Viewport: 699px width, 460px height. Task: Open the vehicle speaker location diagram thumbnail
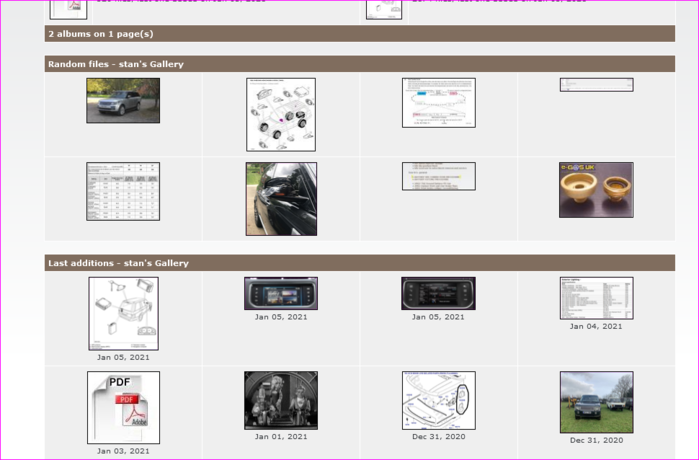click(281, 115)
